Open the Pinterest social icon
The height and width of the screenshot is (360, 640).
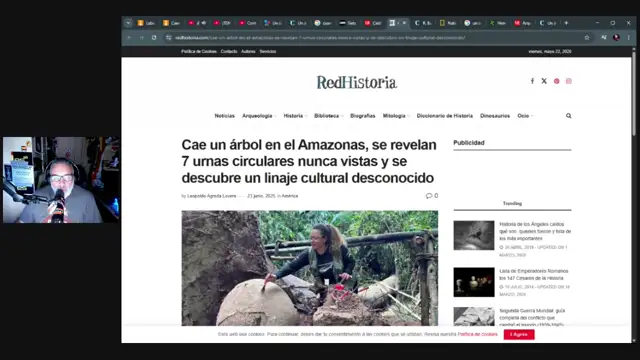click(x=556, y=81)
